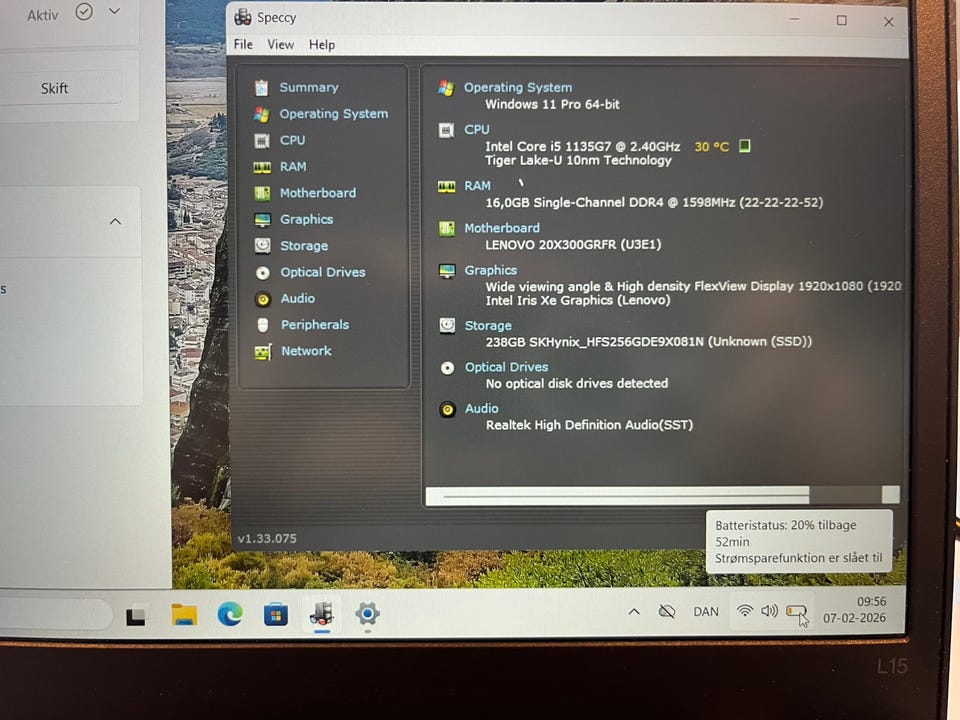Click the Aktiv checkmark circle icon

pyautogui.click(x=84, y=12)
